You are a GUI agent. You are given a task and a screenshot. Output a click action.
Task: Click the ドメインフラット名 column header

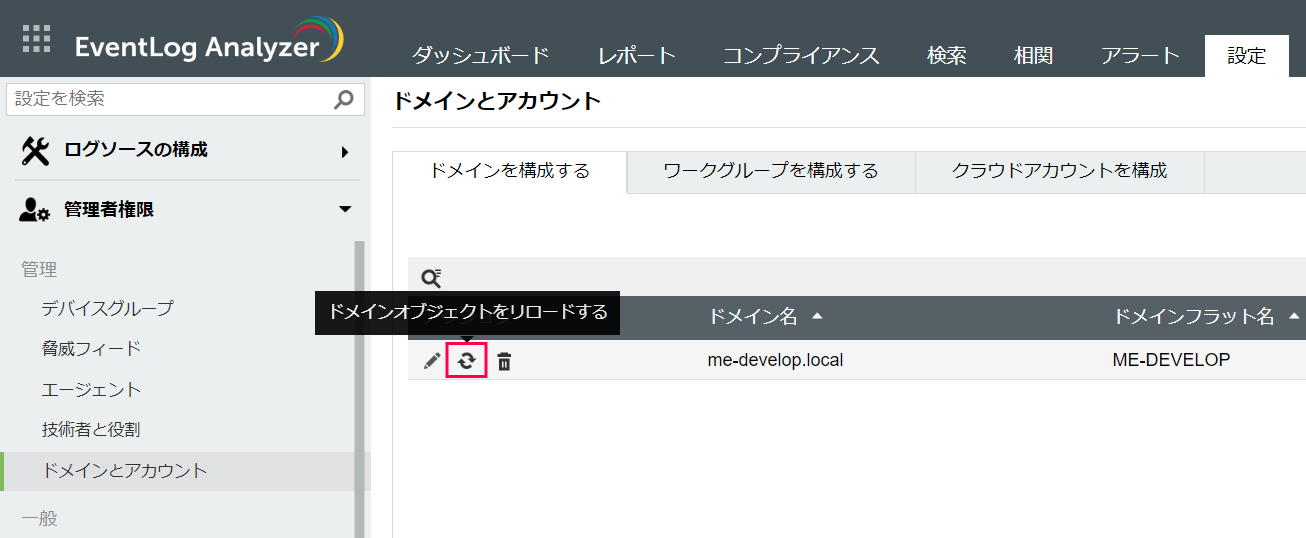pos(1194,317)
